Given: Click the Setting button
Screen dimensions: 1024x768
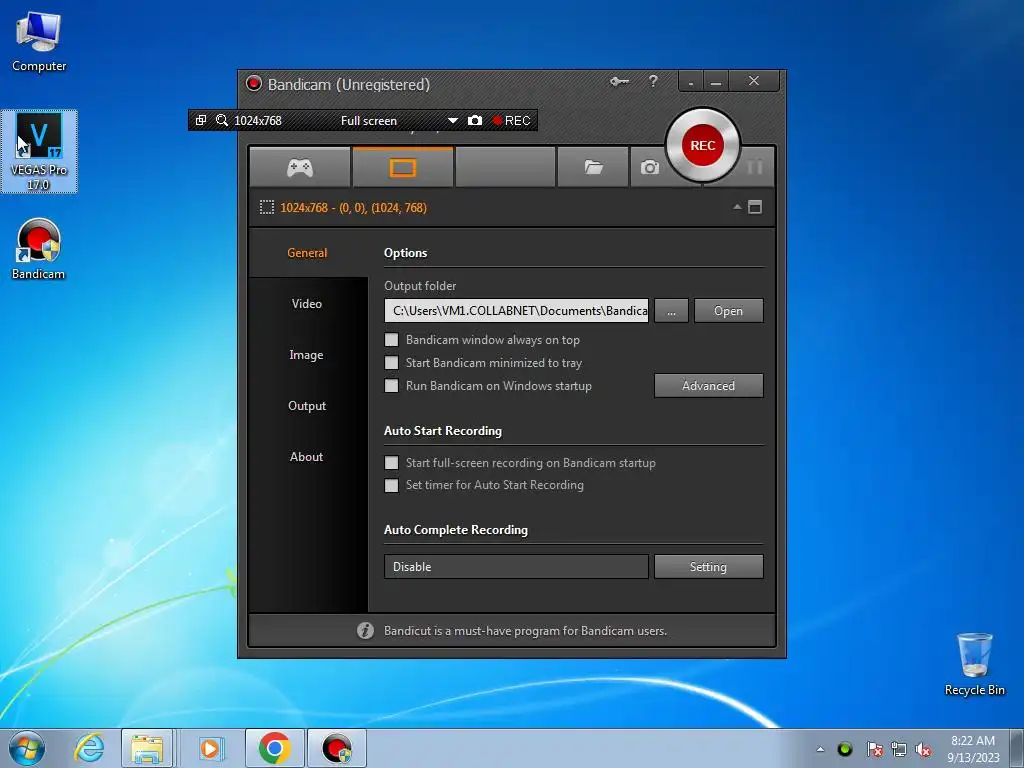Looking at the screenshot, I should (709, 567).
